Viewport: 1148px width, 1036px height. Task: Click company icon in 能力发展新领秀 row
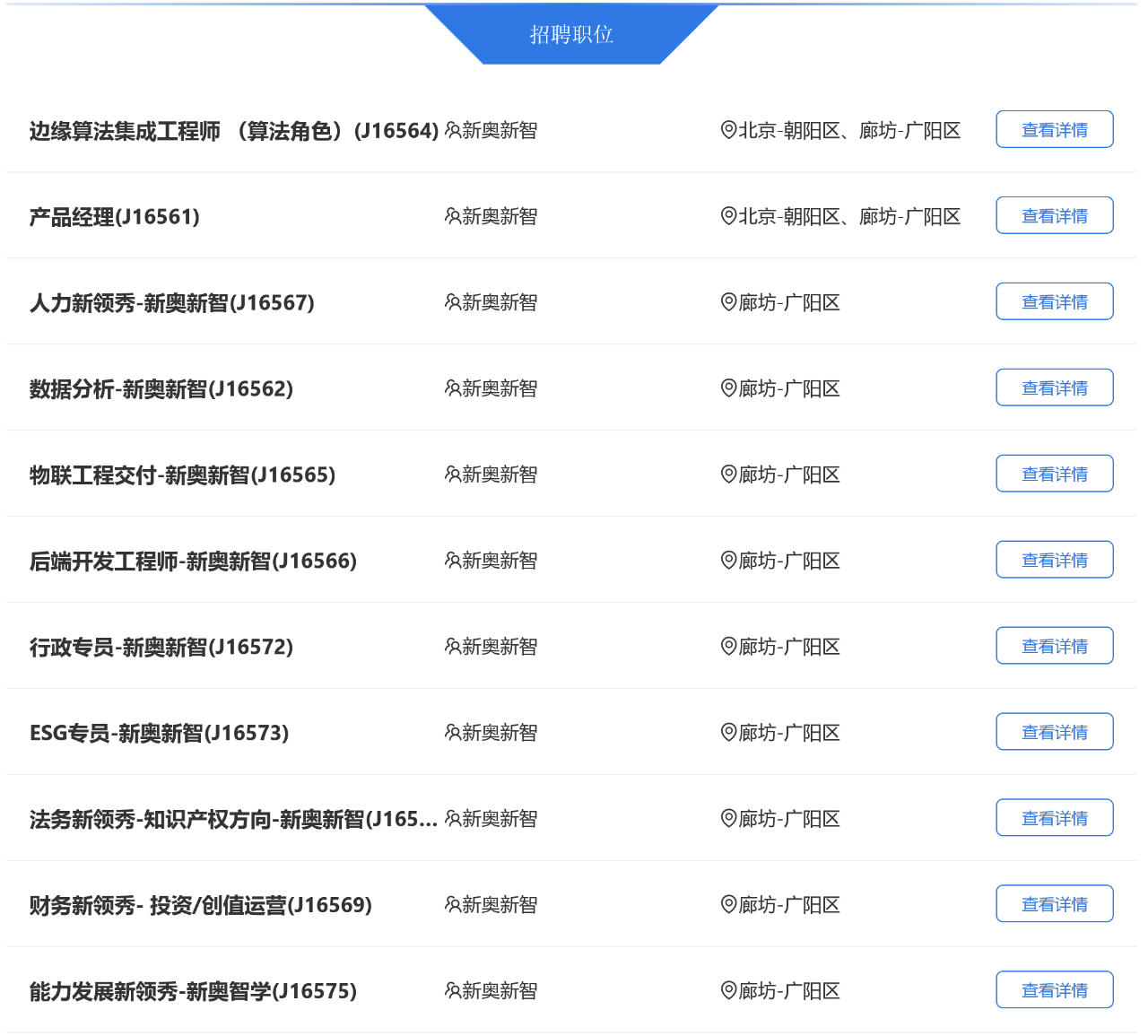coord(453,991)
